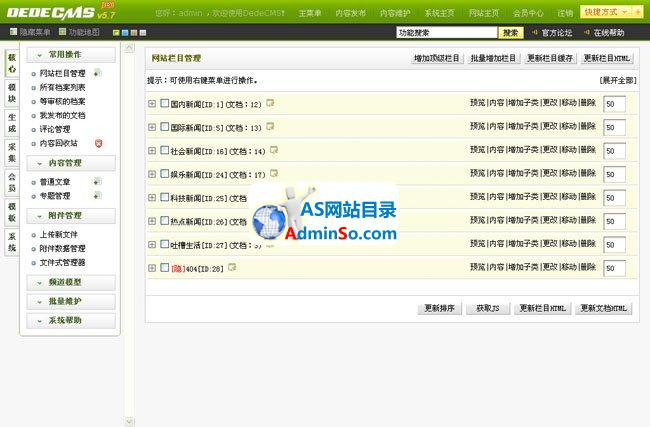Switch to the 模块 side tab

(12, 93)
